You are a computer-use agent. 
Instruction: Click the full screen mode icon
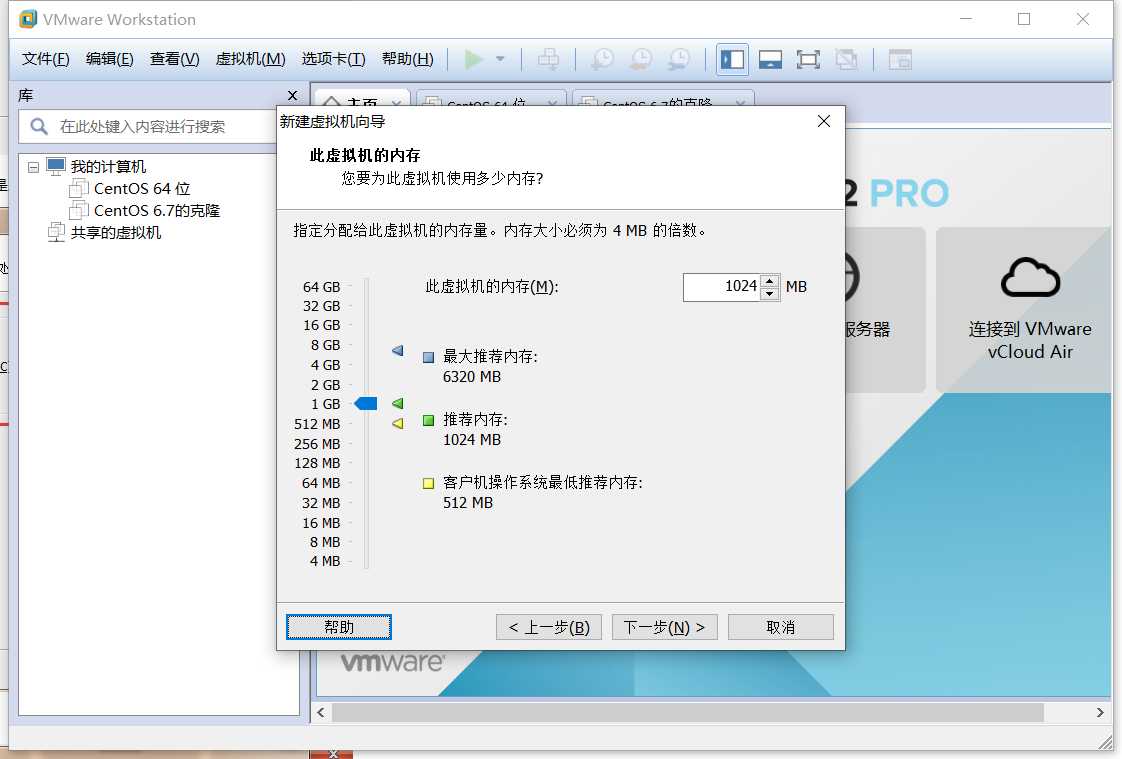808,59
